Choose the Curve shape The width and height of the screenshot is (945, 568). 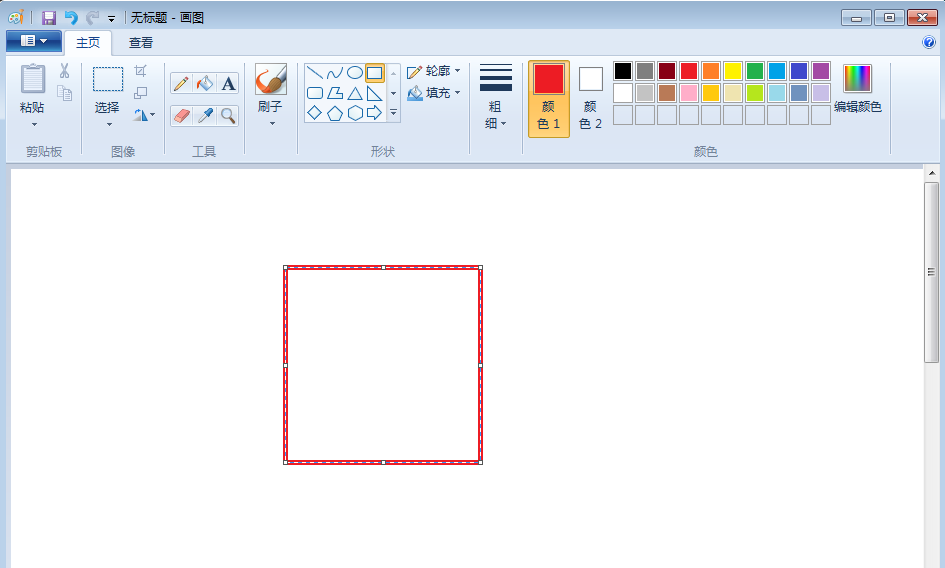click(x=334, y=74)
